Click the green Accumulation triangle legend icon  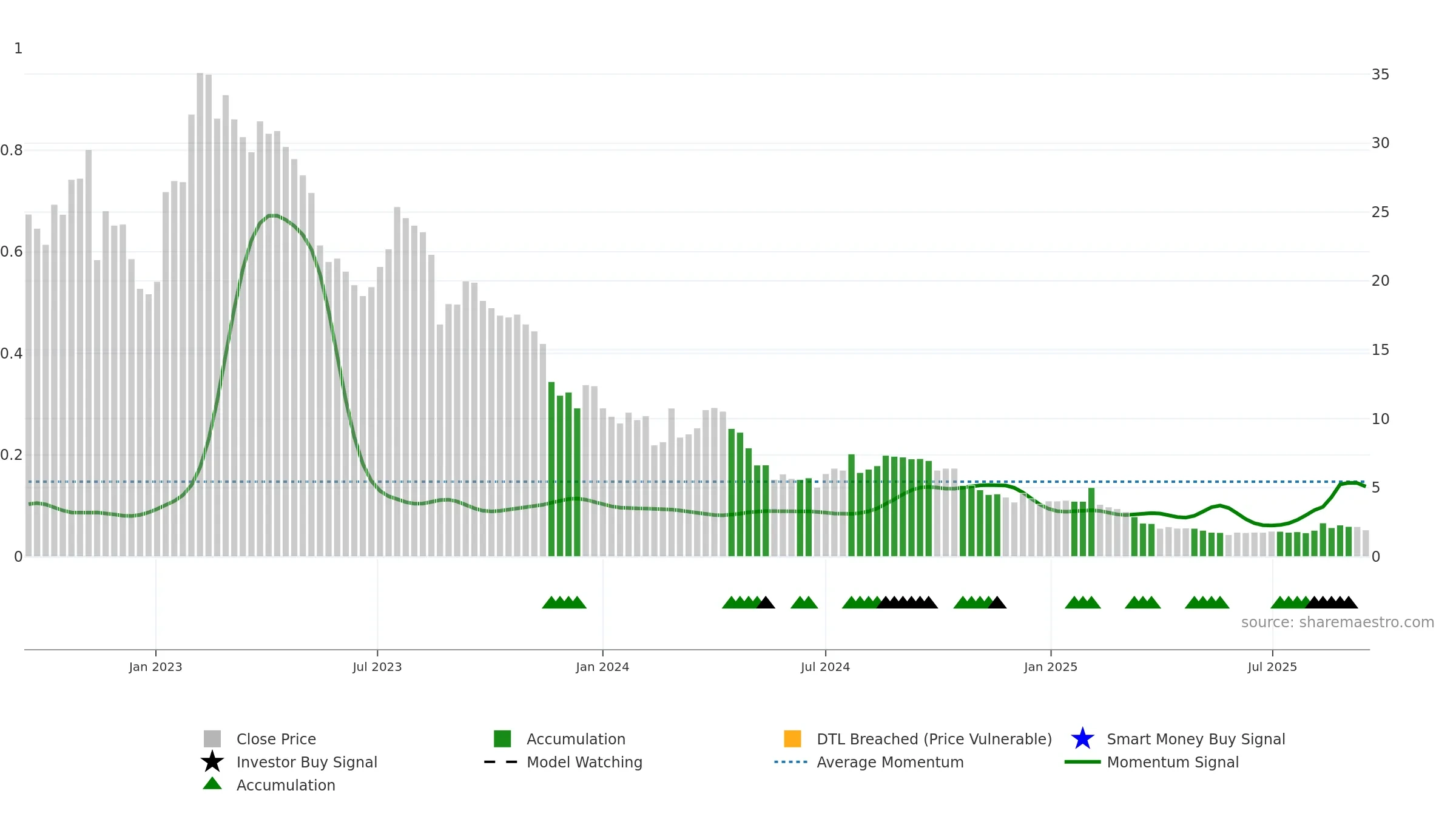click(212, 784)
